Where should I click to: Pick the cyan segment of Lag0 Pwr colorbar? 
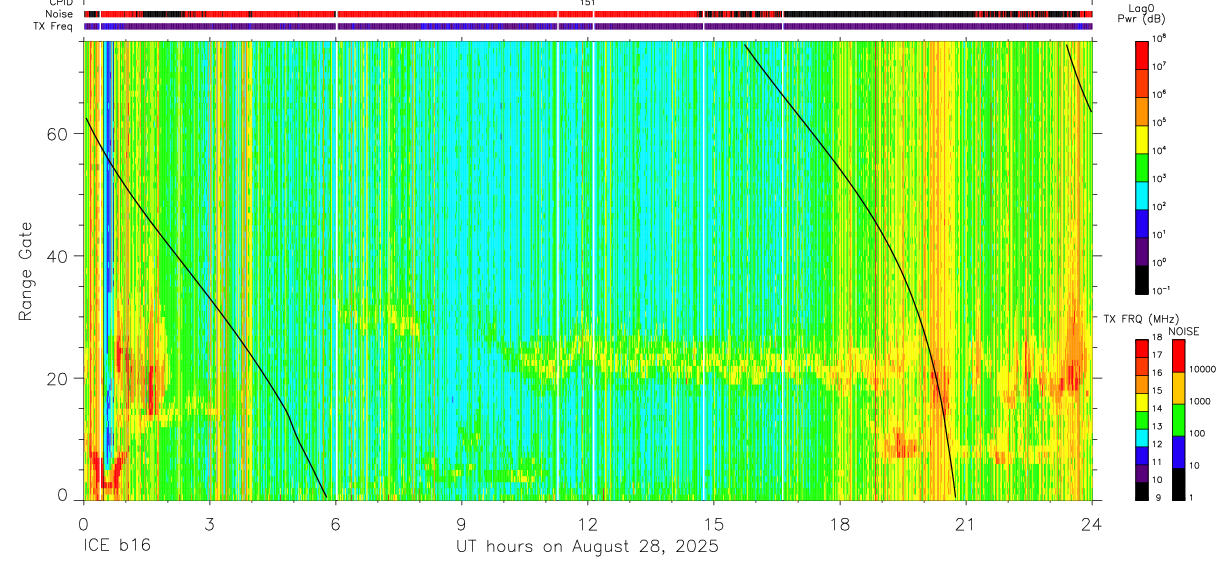(x=1142, y=195)
